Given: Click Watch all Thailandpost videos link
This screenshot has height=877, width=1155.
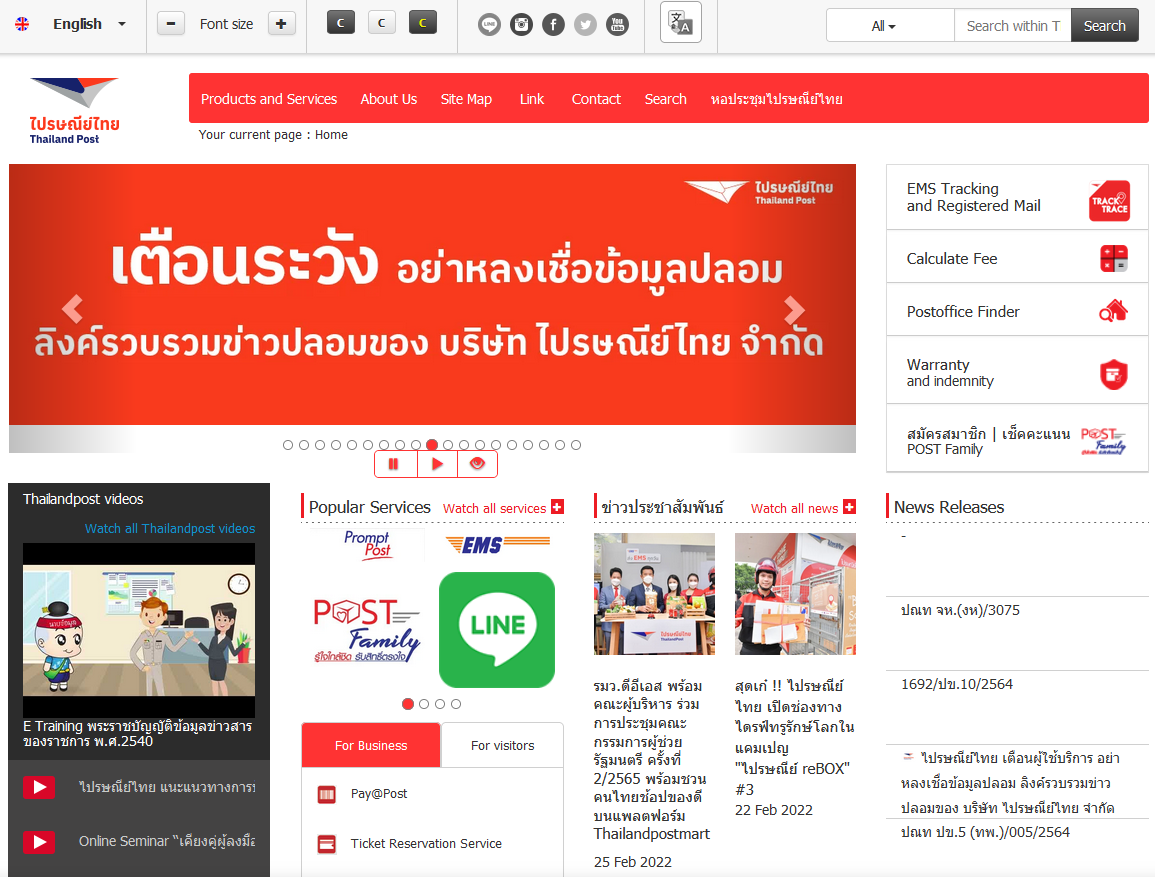Looking at the screenshot, I should click(x=170, y=528).
